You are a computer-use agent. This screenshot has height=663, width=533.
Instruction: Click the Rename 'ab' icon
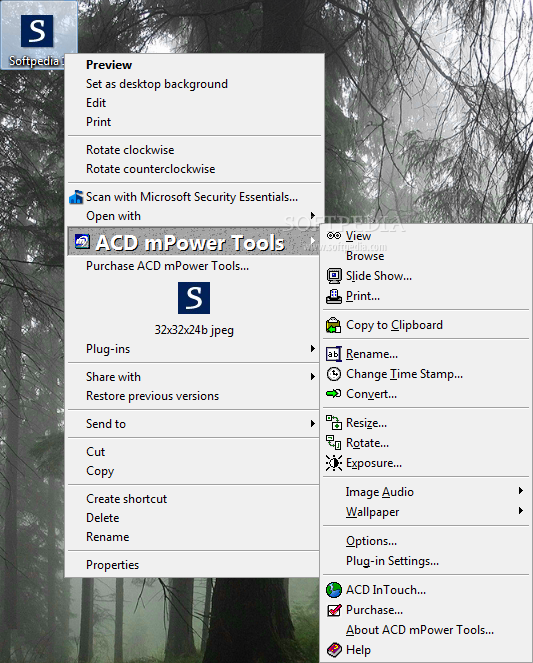tap(333, 354)
